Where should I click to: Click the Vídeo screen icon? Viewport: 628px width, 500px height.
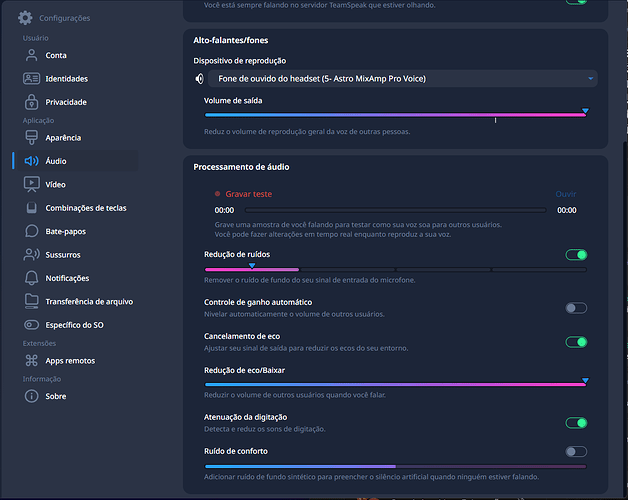(31, 184)
